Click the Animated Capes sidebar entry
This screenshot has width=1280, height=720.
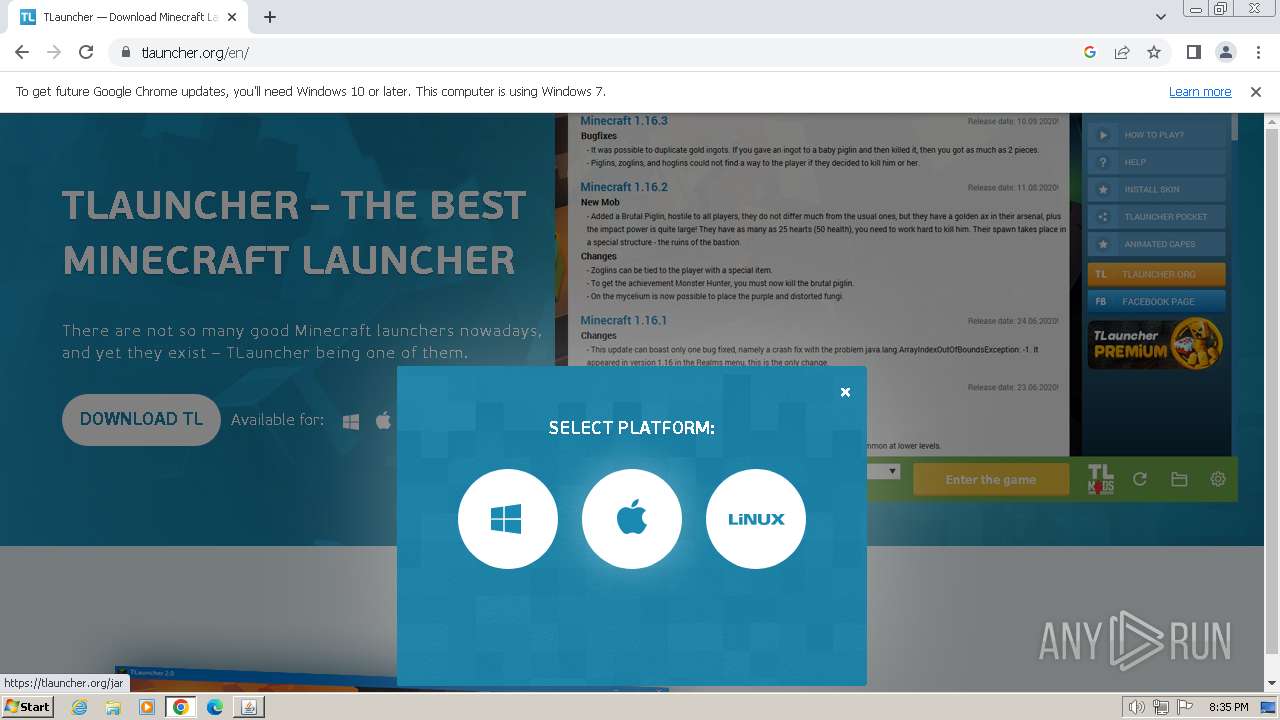pos(1157,243)
